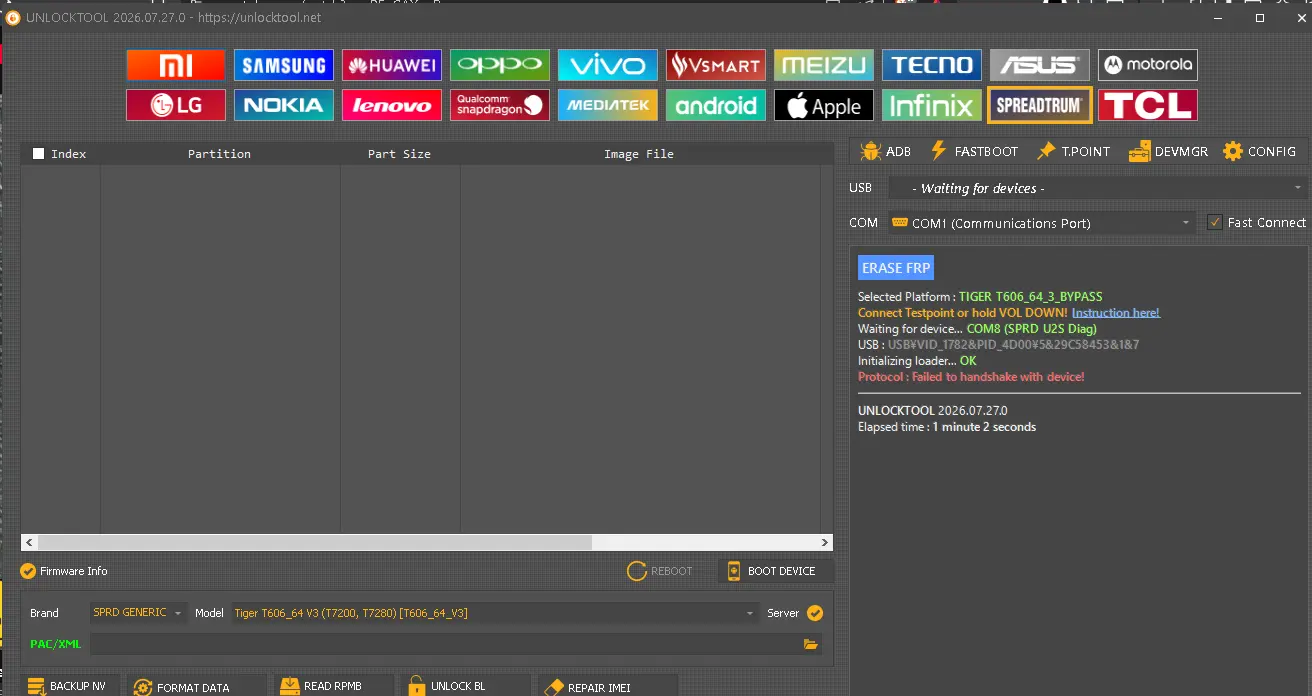Choose the Infinix brand logo
This screenshot has height=696, width=1312.
pyautogui.click(x=932, y=105)
